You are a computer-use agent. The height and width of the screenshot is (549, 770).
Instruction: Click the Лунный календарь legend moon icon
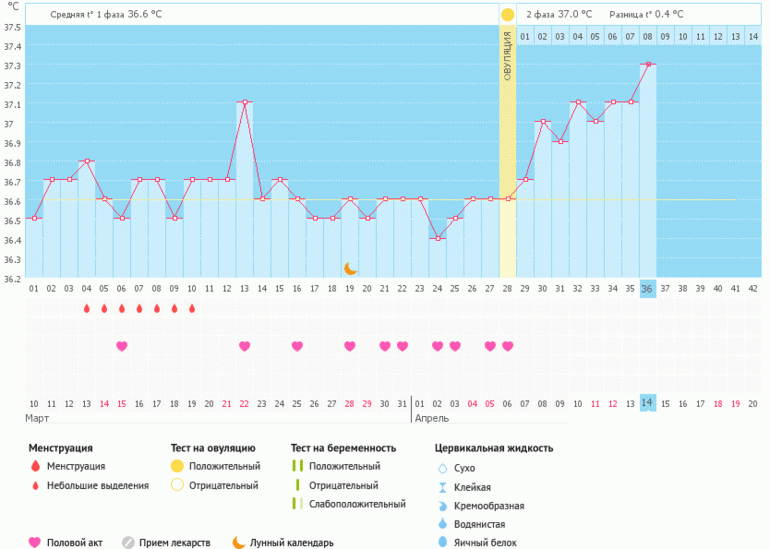click(x=238, y=542)
